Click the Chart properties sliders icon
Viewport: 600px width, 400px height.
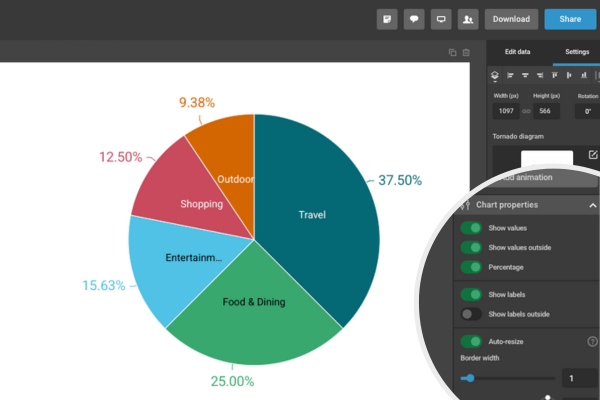(x=465, y=206)
